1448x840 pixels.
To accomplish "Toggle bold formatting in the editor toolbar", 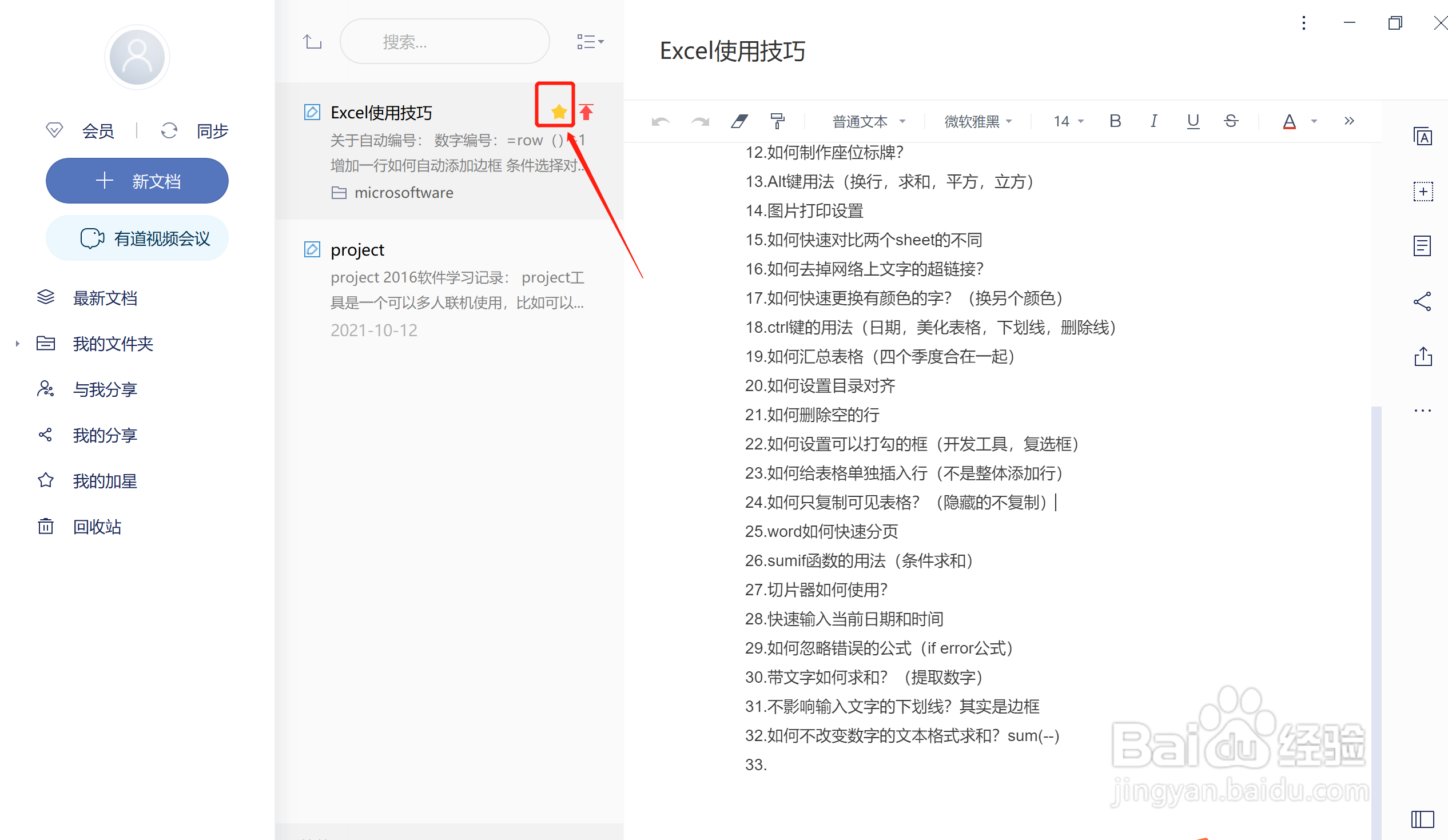I will pyautogui.click(x=1115, y=121).
